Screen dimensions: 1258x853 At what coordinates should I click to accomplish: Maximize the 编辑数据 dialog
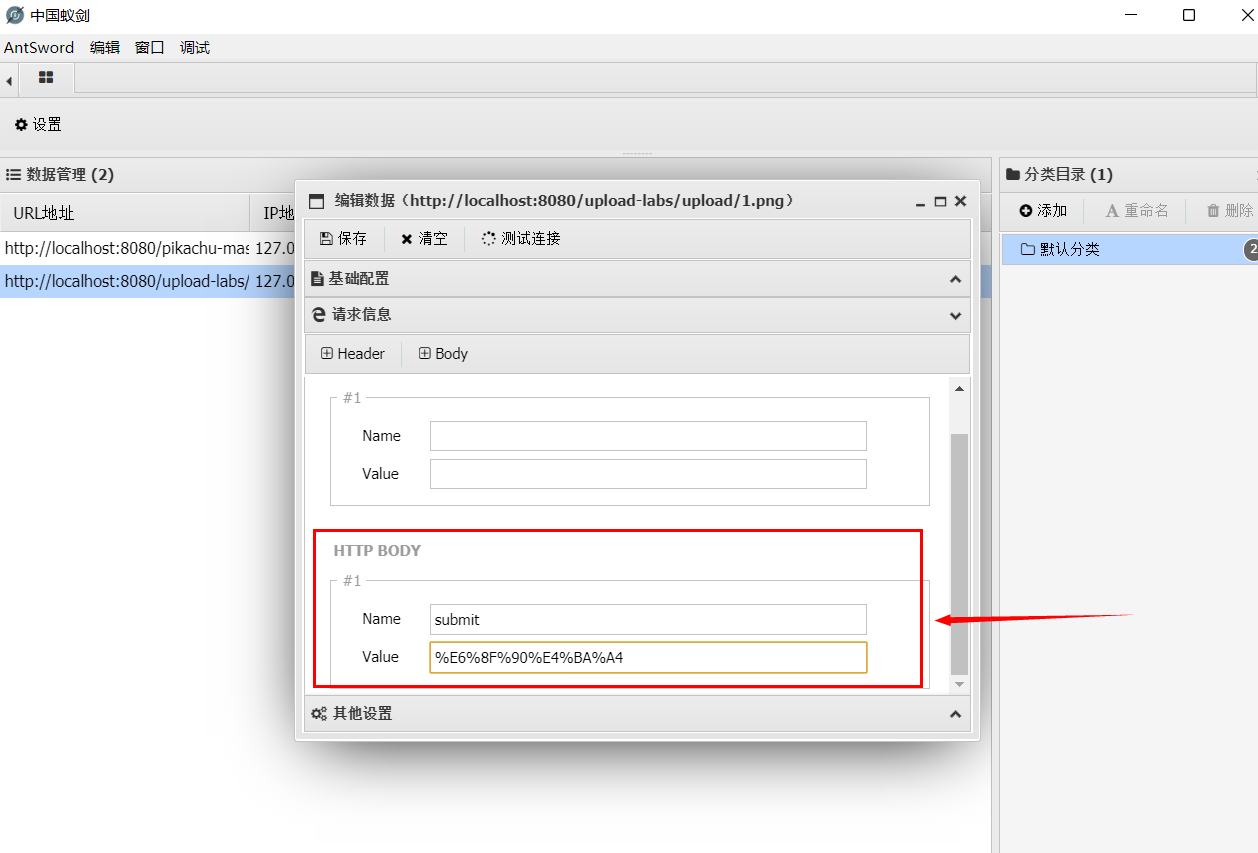(940, 201)
